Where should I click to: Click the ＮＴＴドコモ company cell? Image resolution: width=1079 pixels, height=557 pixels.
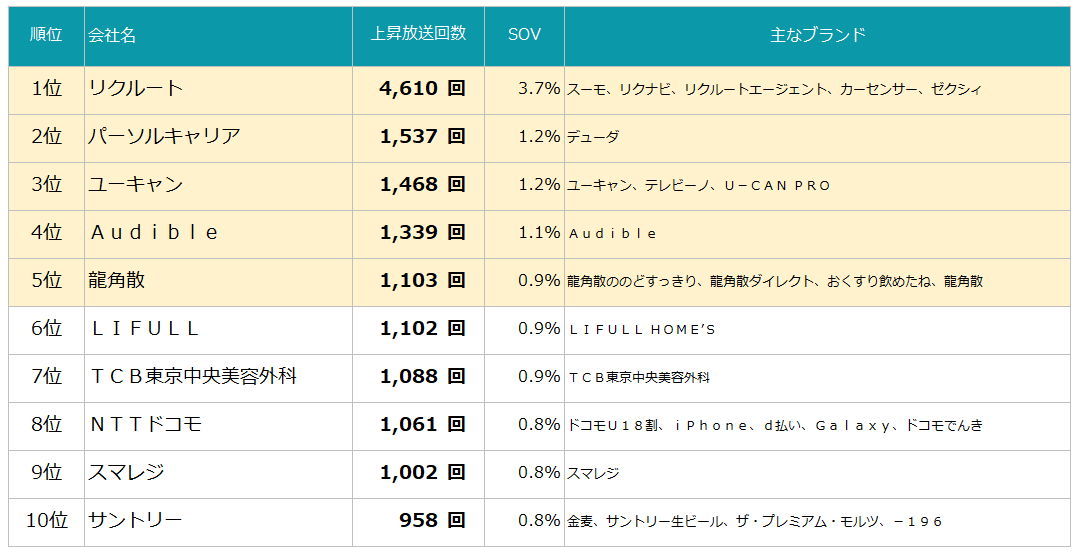click(145, 424)
